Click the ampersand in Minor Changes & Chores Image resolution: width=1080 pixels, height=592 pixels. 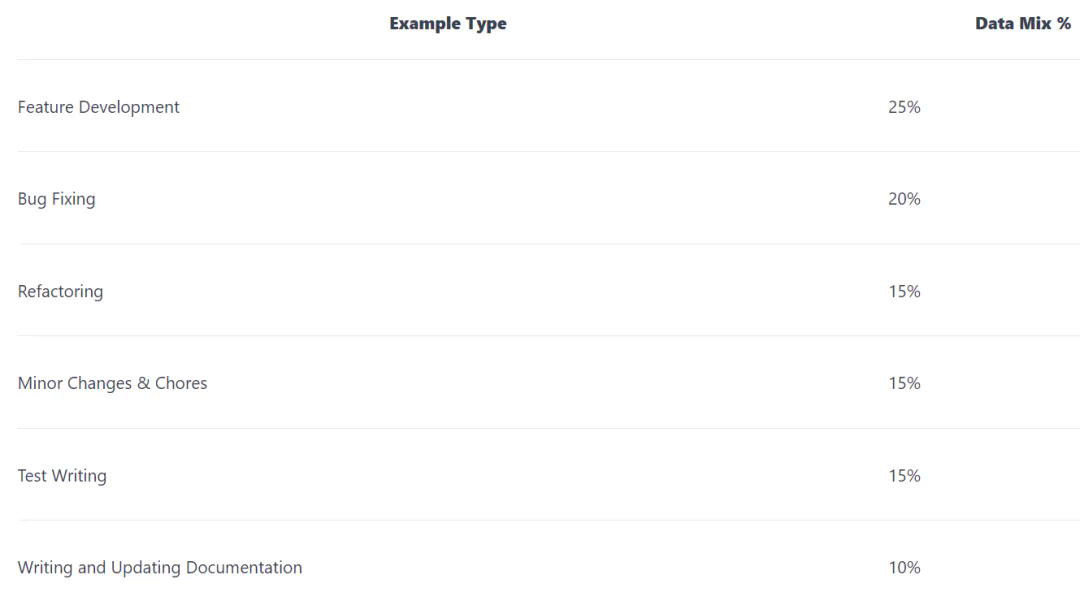coord(143,383)
